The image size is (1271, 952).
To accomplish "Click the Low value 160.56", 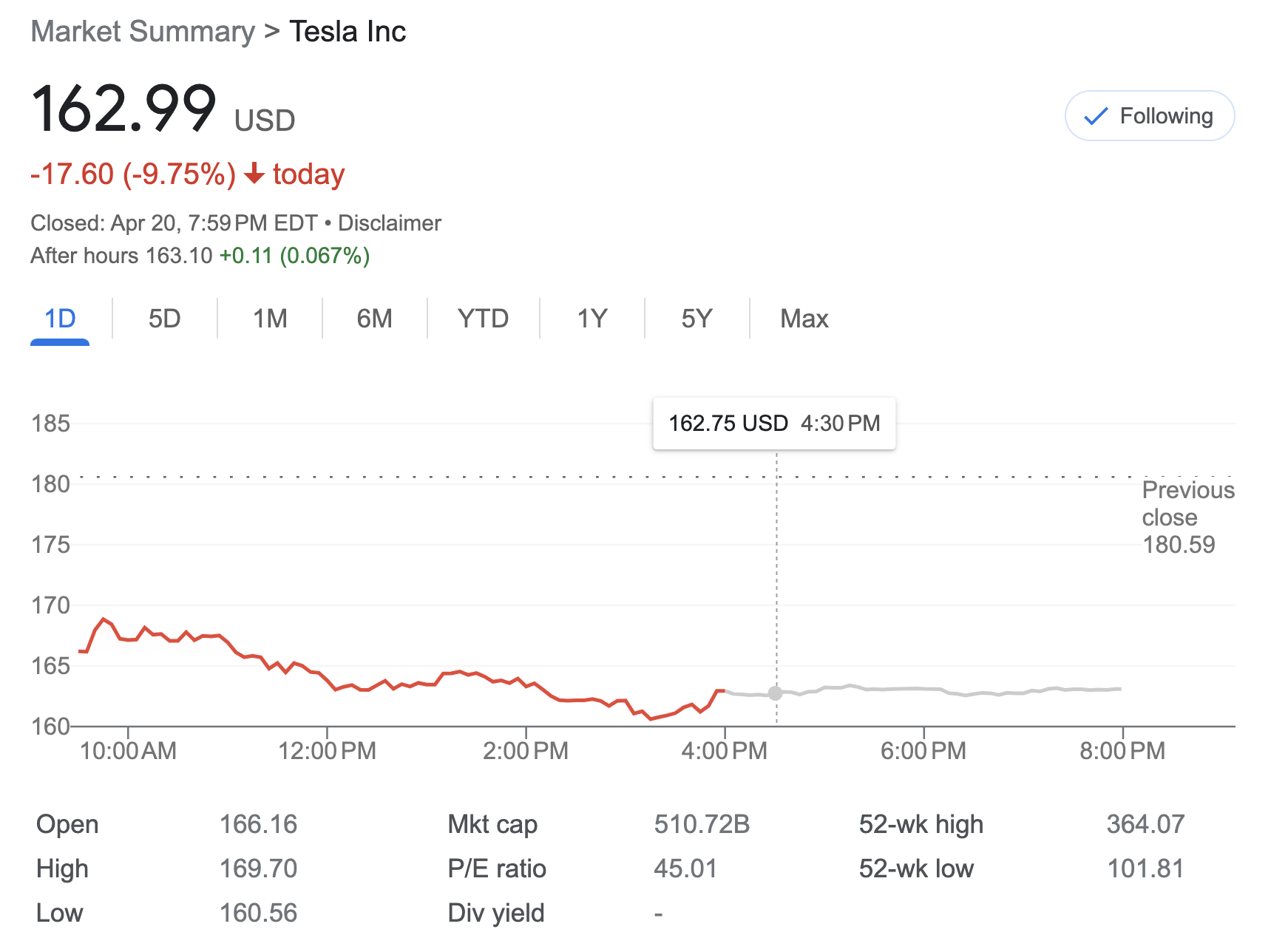I will [258, 913].
